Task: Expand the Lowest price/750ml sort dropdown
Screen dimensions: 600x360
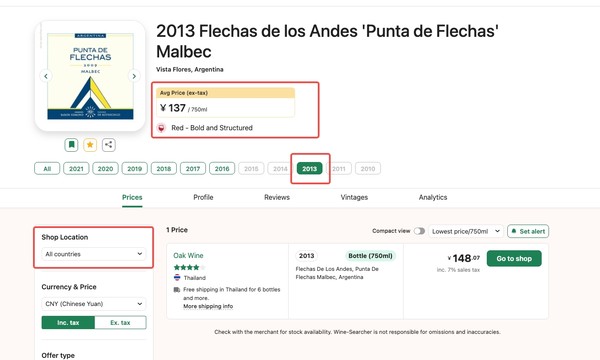Action: (466, 231)
